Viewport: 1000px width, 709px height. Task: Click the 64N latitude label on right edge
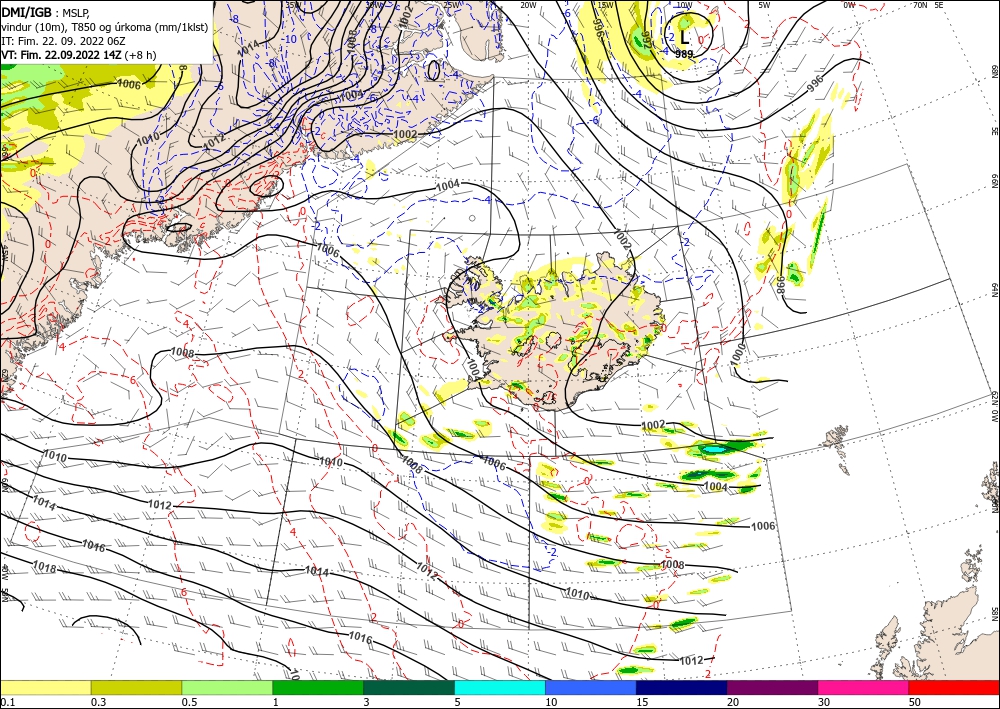pyautogui.click(x=994, y=290)
